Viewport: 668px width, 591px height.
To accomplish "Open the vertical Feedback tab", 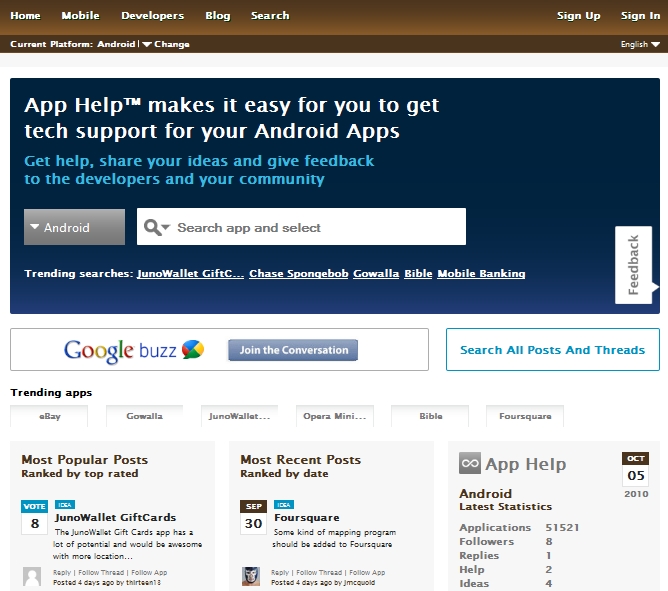I will (x=633, y=265).
